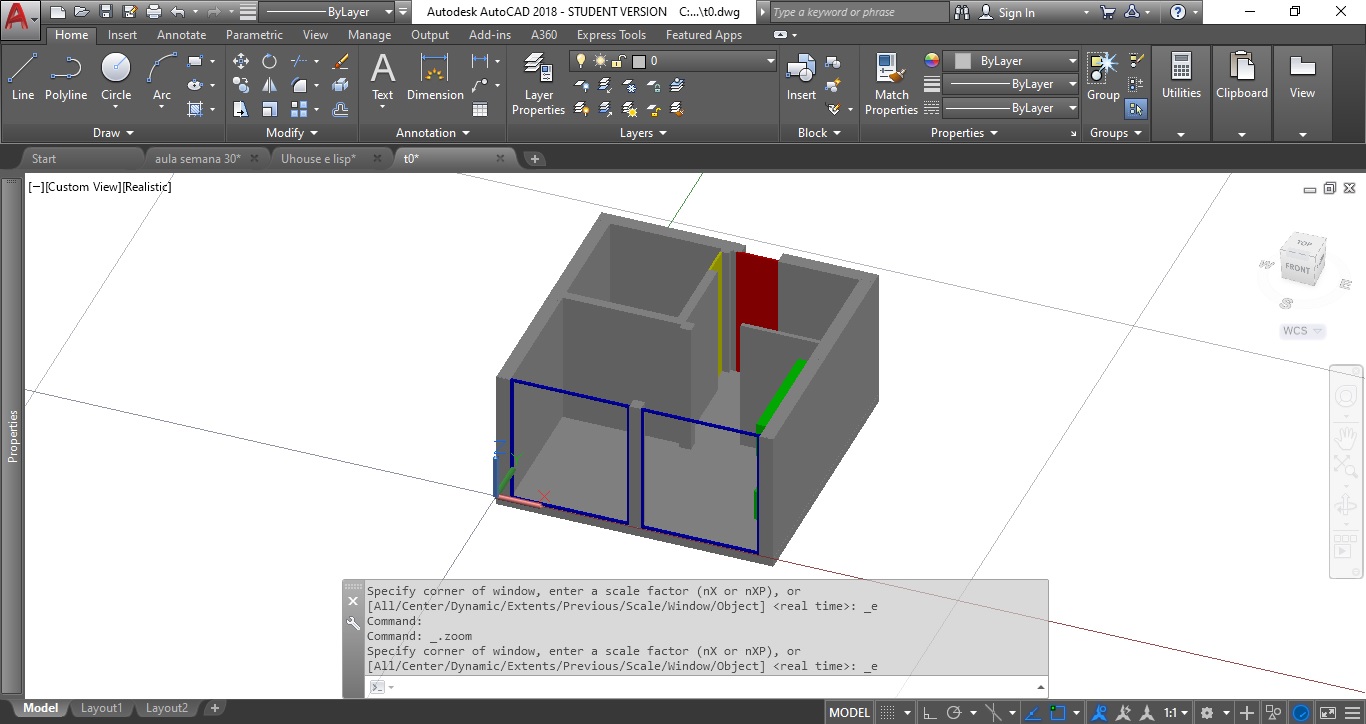Open the annotation scale 1:1 dropdown

pos(1176,712)
